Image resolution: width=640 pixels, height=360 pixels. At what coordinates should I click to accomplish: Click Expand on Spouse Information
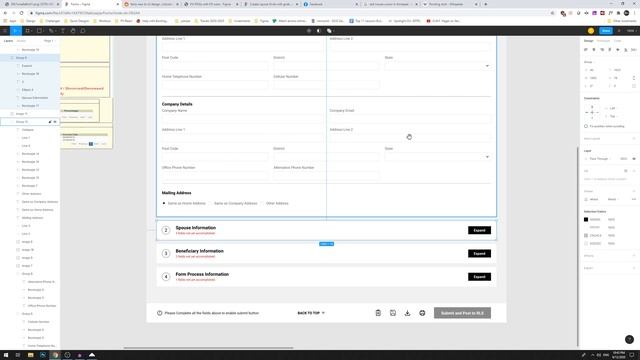479,230
